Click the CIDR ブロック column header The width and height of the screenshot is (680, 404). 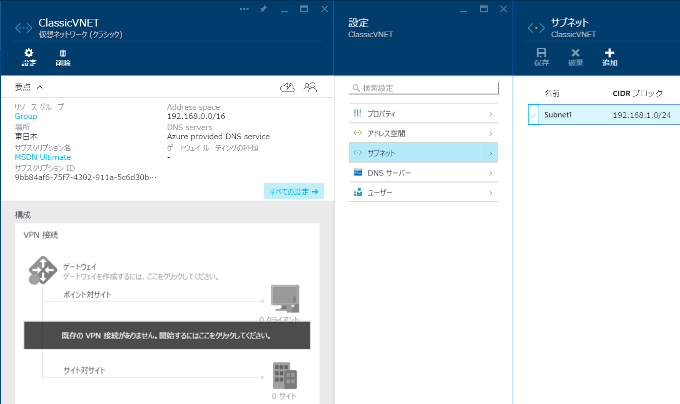637,93
